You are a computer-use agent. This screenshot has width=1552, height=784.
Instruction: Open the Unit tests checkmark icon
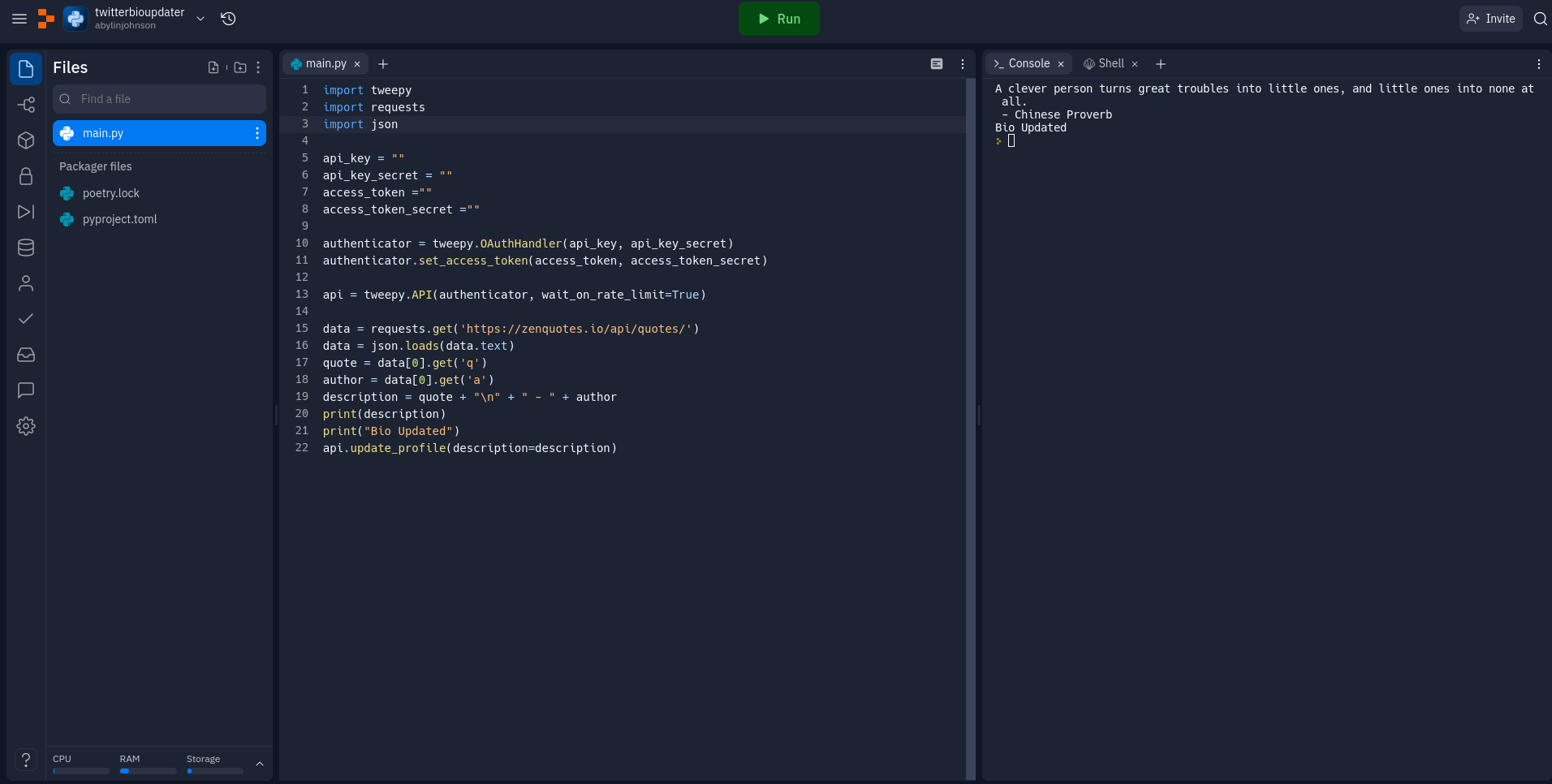click(26, 319)
